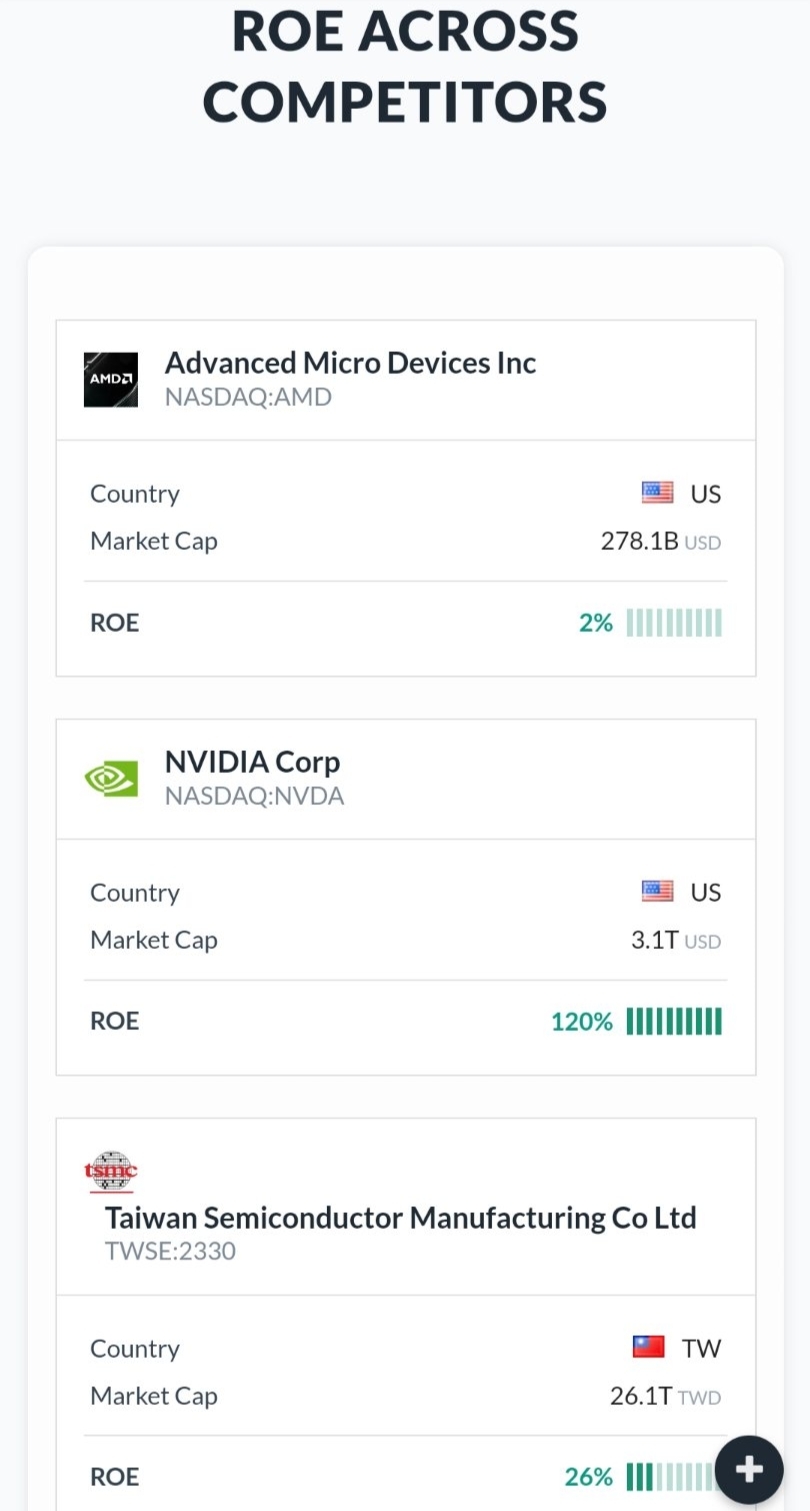
Task: Click TSMC's ROE bar indicator
Action: (x=666, y=1476)
